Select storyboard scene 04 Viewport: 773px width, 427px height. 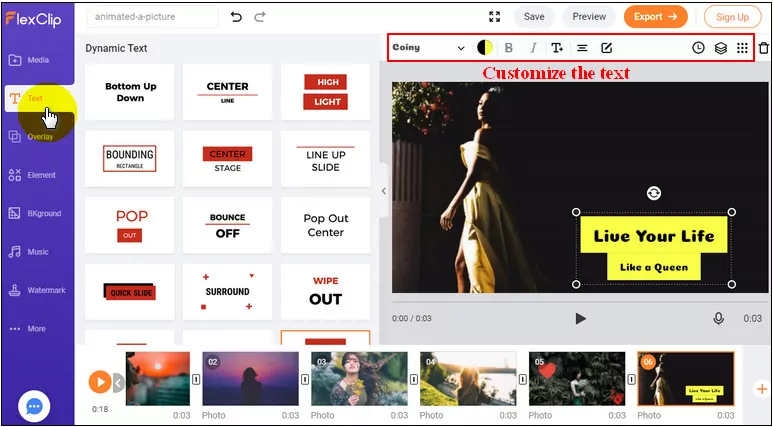point(468,379)
